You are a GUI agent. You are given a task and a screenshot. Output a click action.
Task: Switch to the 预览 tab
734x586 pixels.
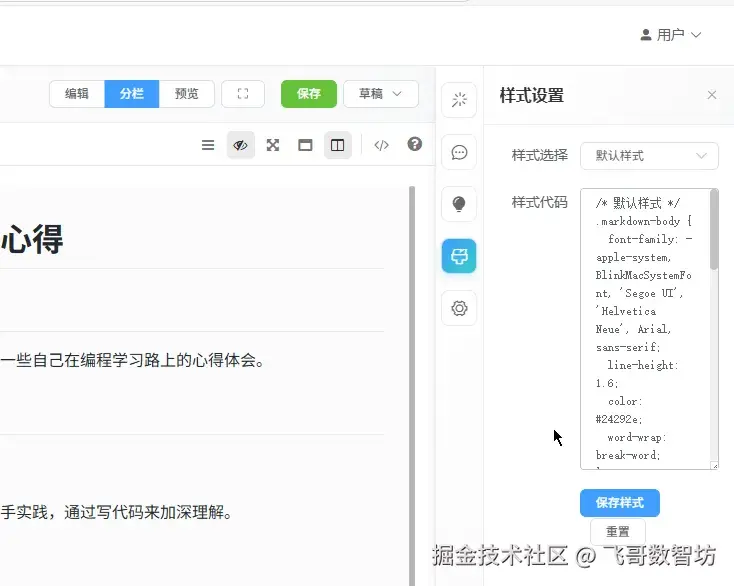pyautogui.click(x=187, y=94)
